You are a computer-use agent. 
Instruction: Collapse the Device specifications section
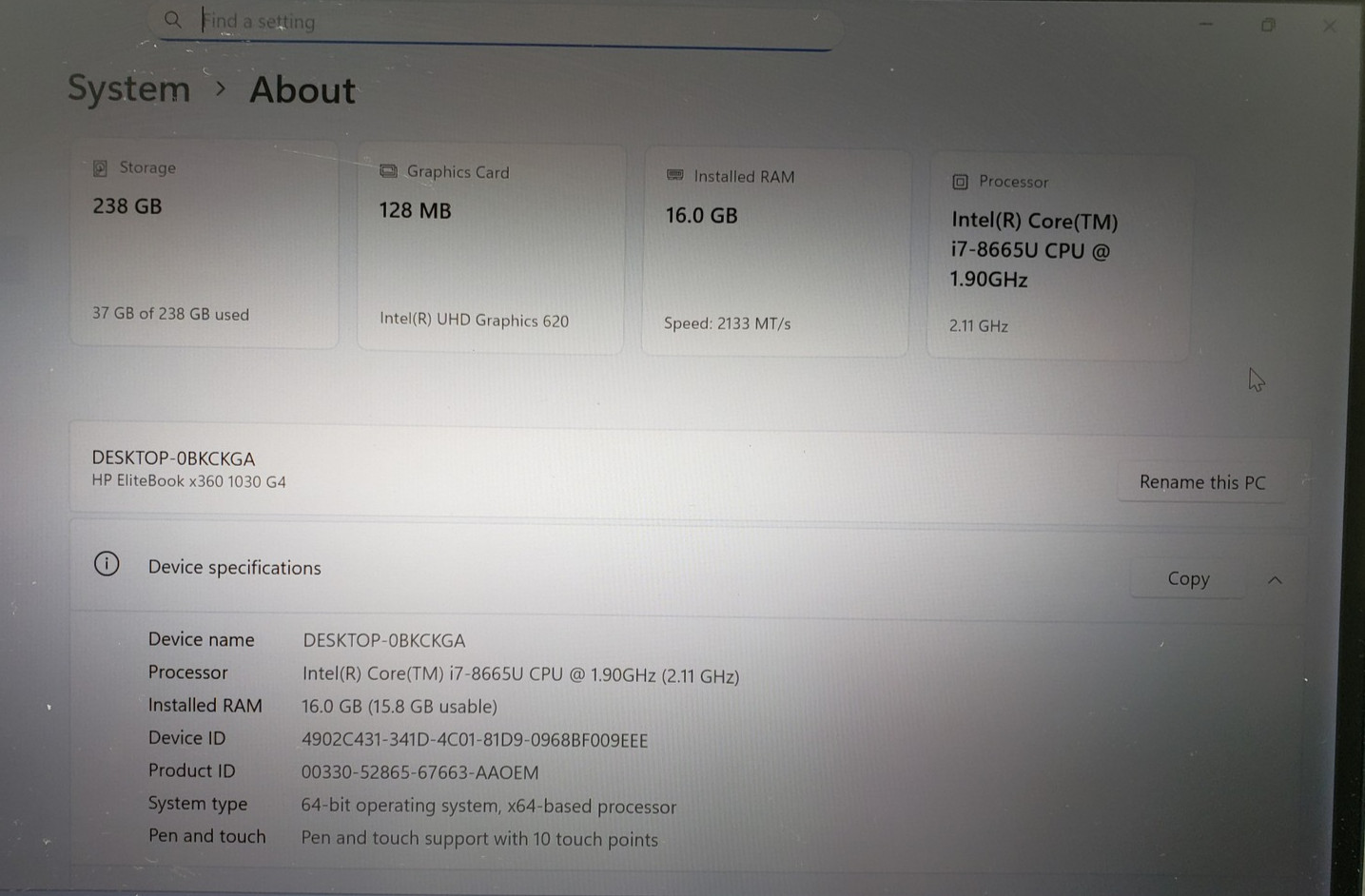[1275, 580]
